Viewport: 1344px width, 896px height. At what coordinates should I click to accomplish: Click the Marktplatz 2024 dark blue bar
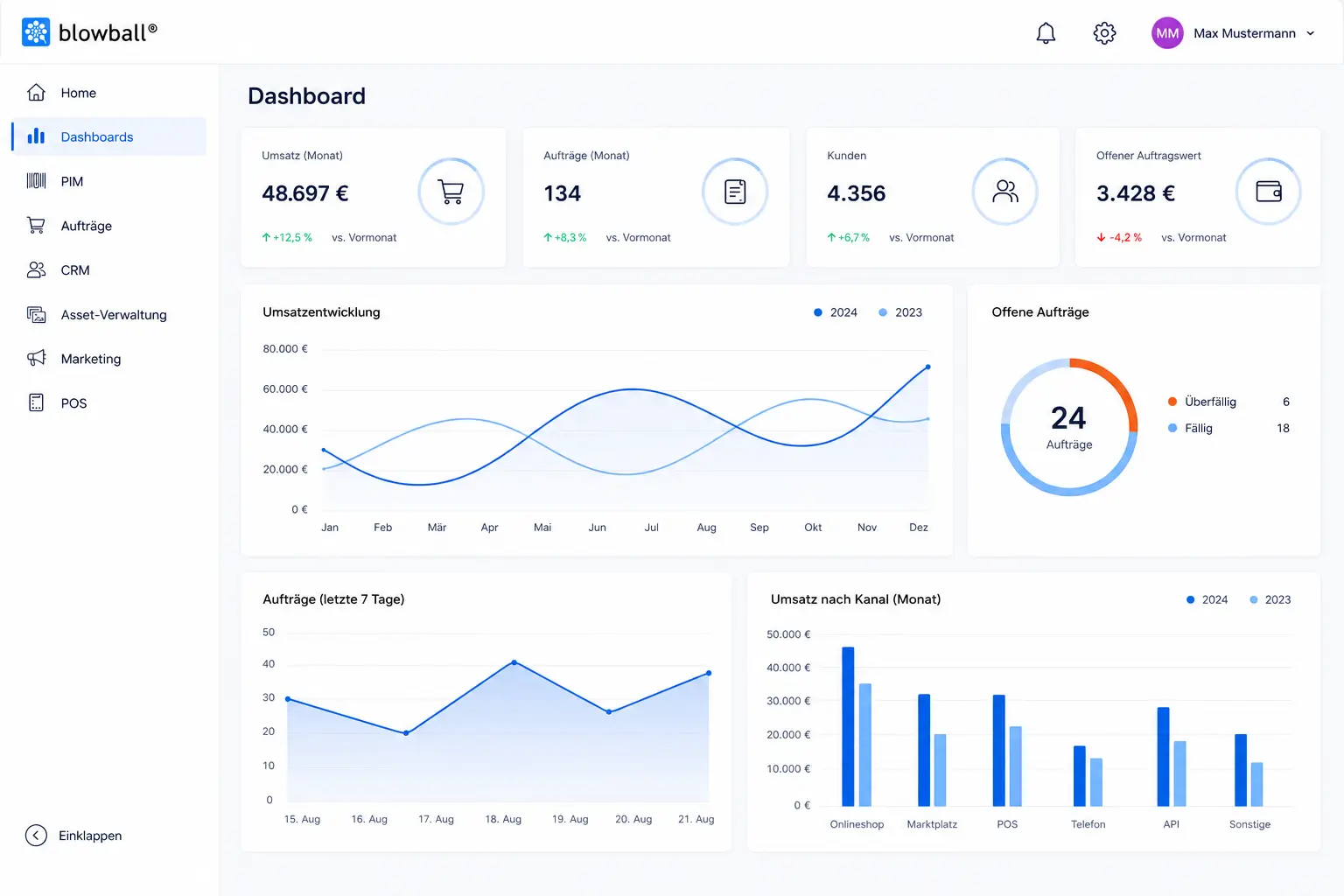pyautogui.click(x=924, y=750)
